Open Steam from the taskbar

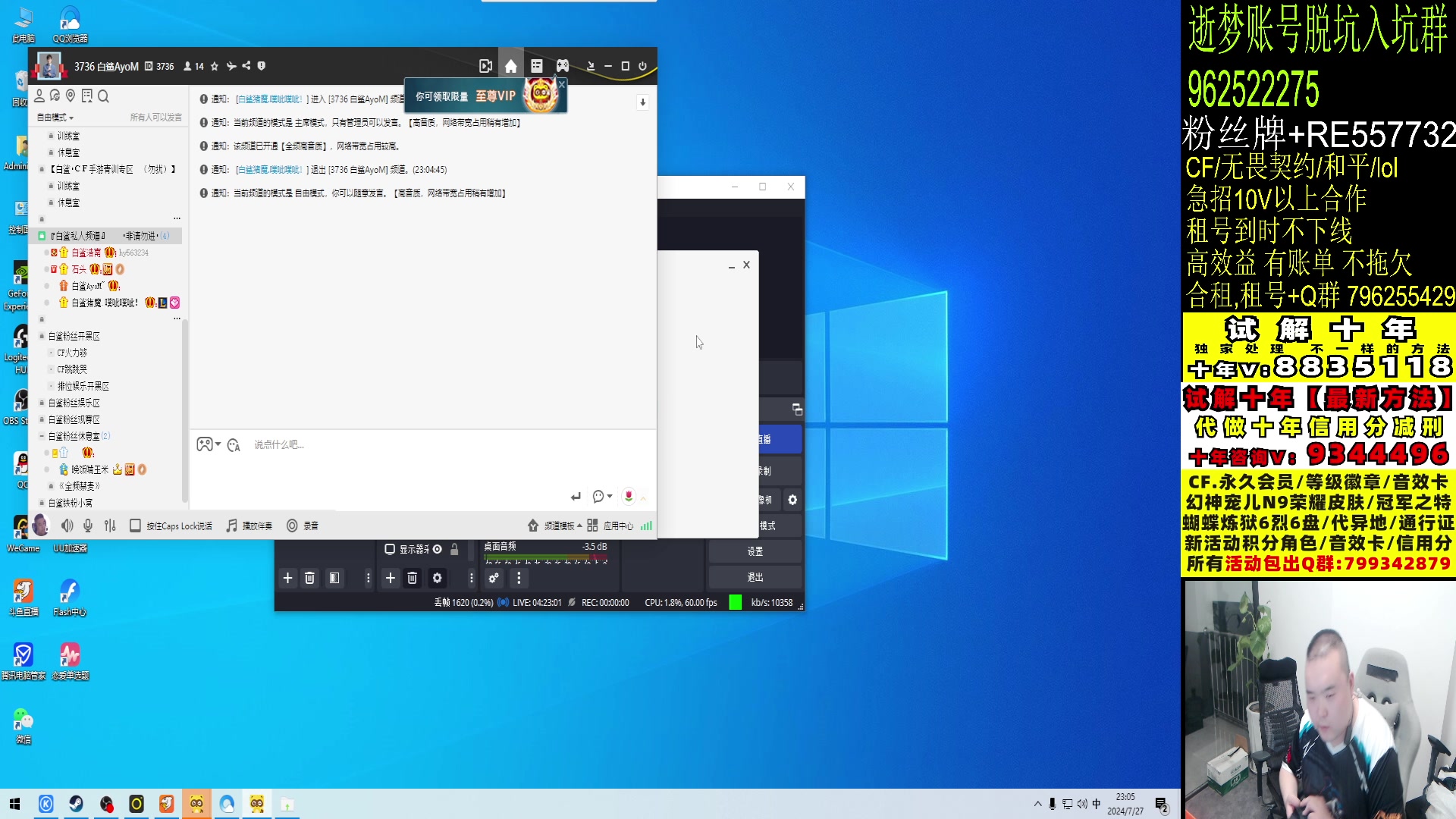pyautogui.click(x=76, y=804)
